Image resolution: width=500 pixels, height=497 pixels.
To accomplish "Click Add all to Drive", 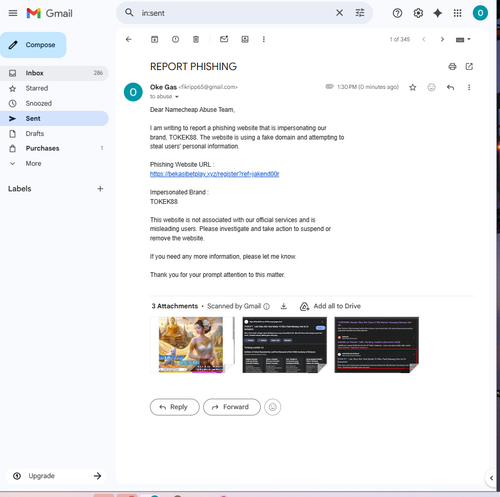I will [330, 306].
